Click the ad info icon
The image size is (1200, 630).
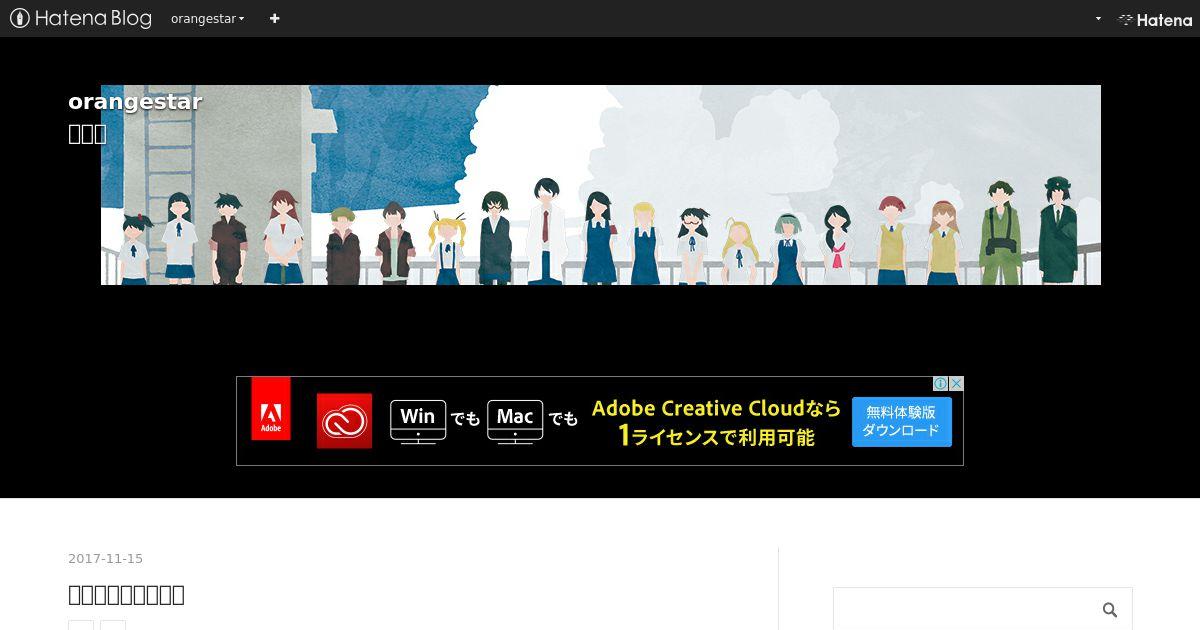940,384
